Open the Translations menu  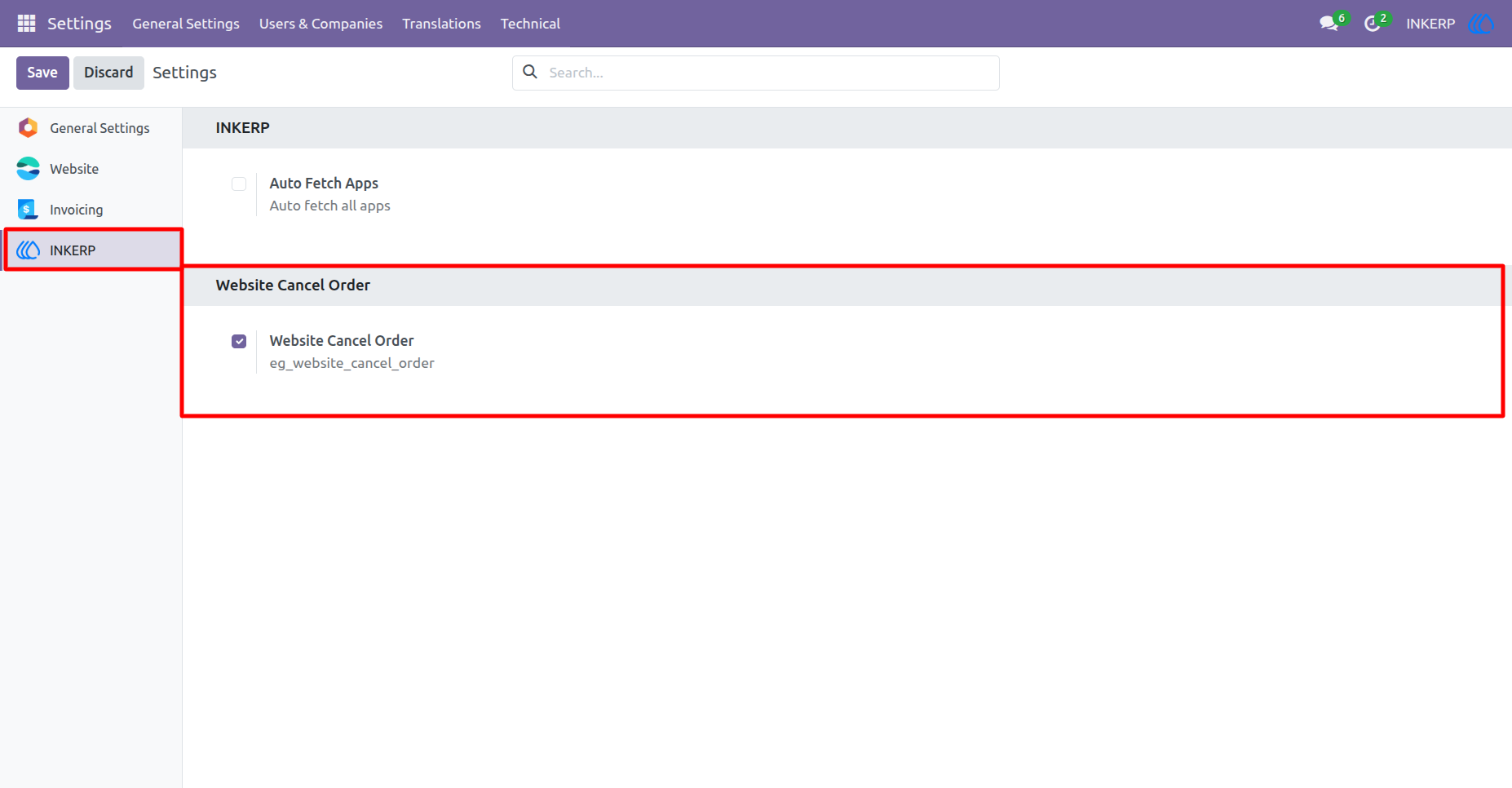click(441, 24)
